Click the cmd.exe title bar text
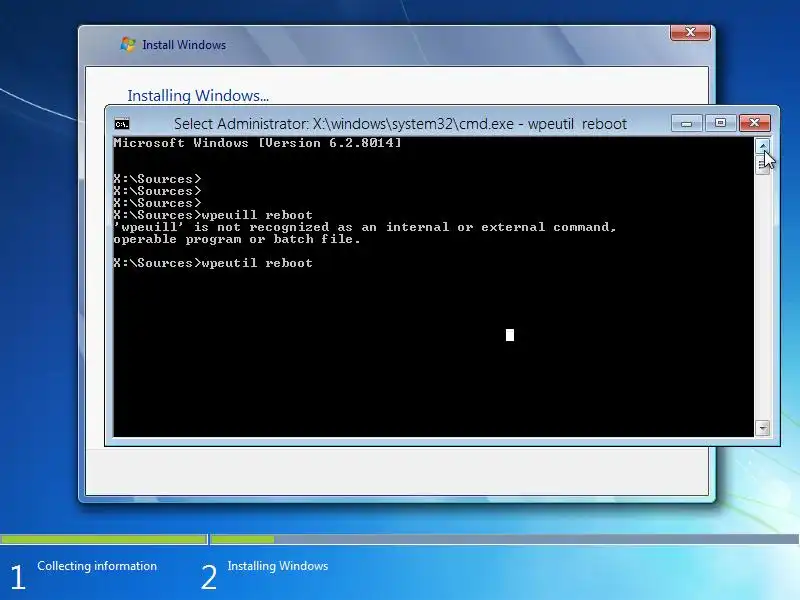 400,124
